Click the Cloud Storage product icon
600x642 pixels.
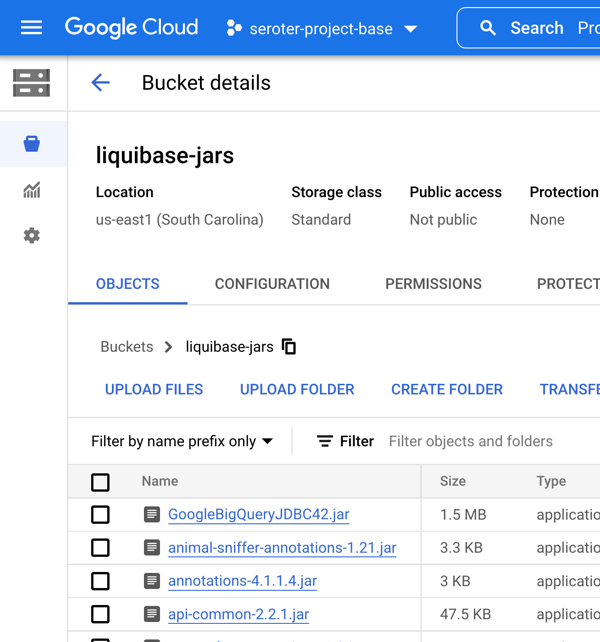click(31, 83)
